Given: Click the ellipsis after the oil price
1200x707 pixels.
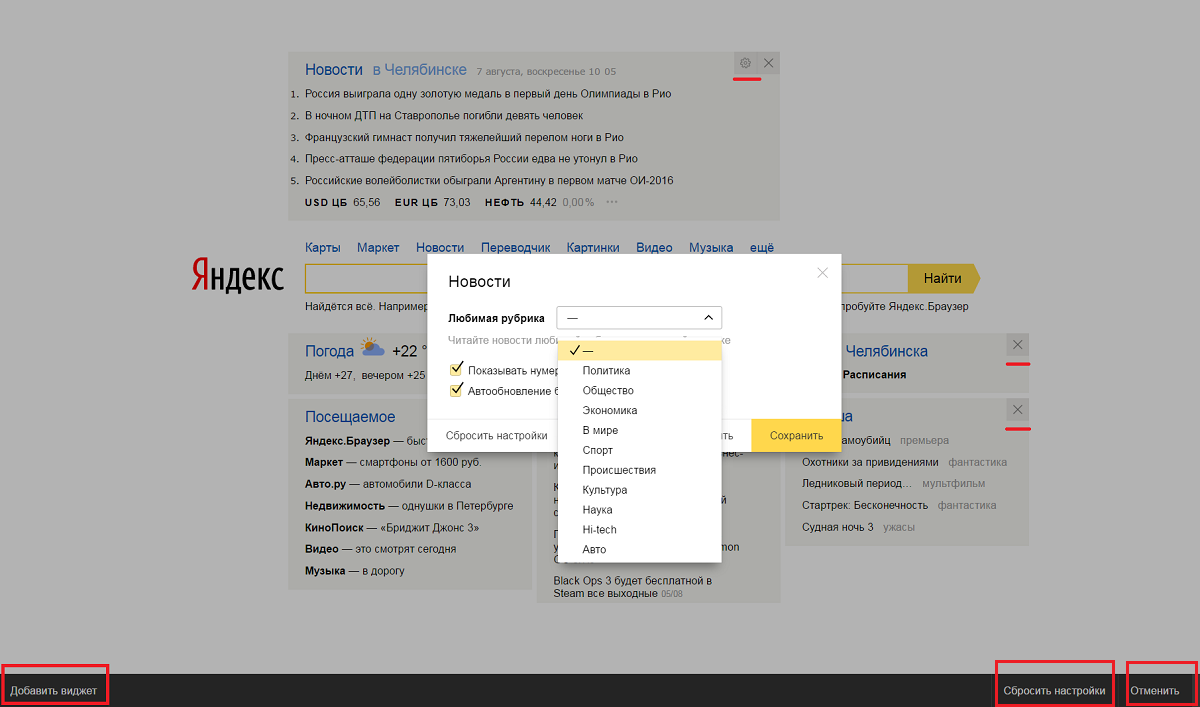Looking at the screenshot, I should click(x=612, y=202).
